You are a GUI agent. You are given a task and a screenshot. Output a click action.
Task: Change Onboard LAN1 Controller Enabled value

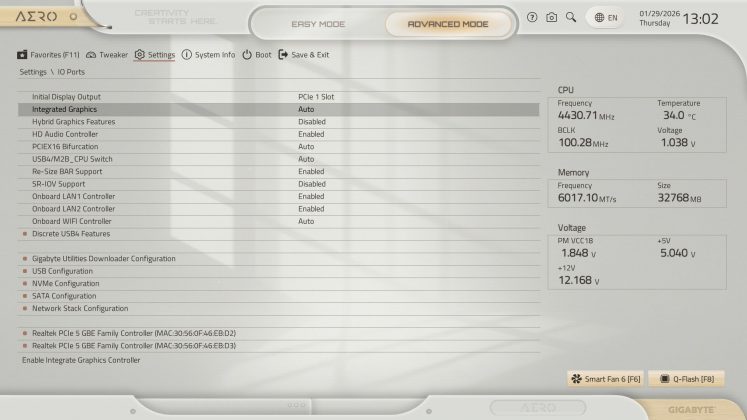(311, 196)
